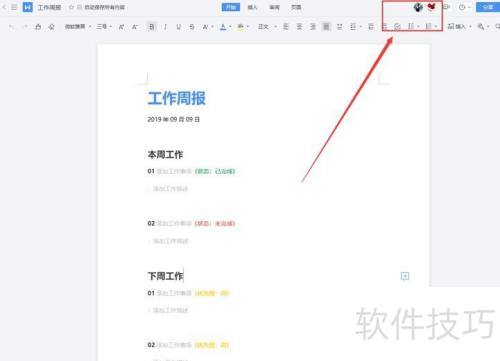The image size is (500, 361).
Task: Insert a numbered list
Action: point(429,27)
